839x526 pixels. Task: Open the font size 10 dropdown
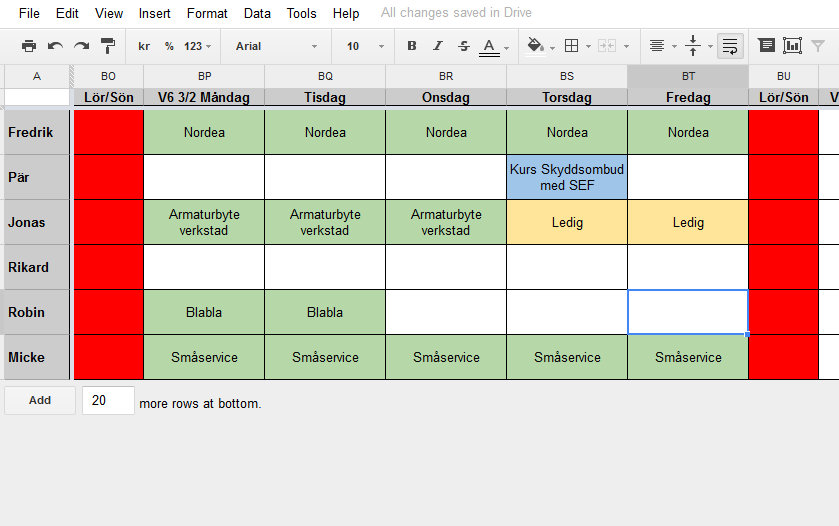365,46
